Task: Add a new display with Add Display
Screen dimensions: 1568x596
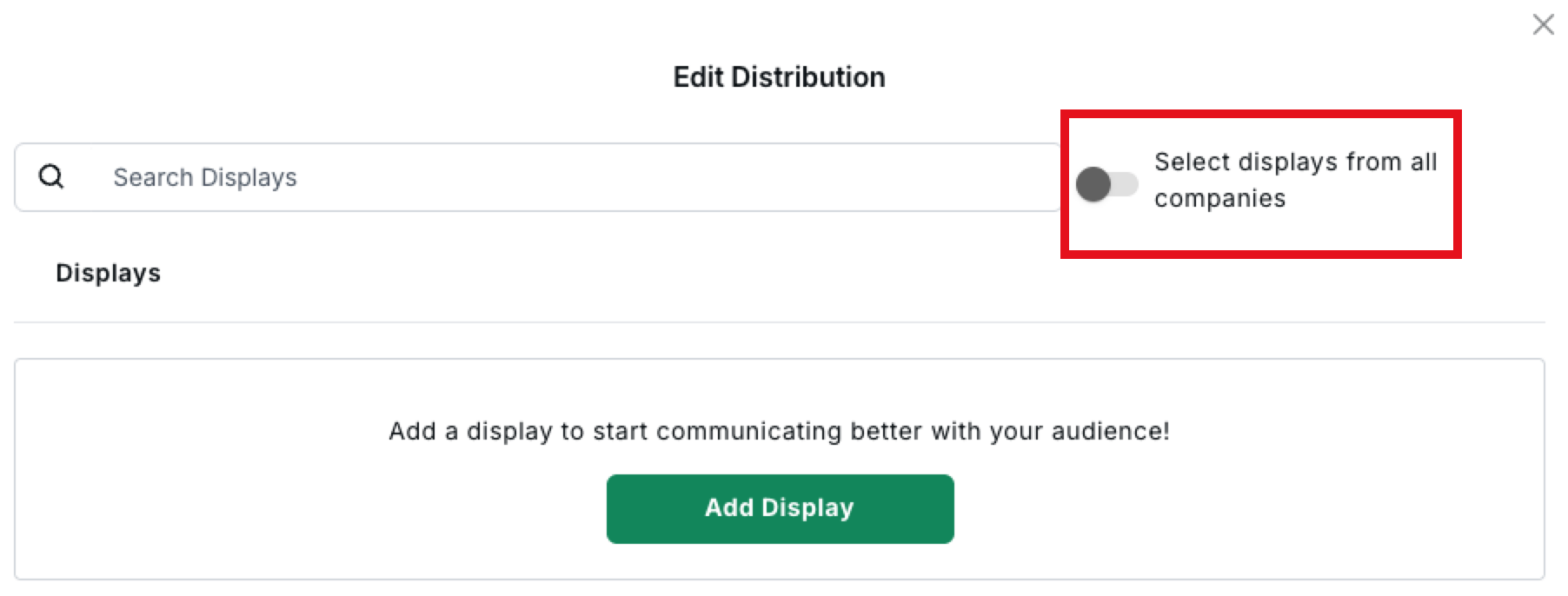Action: pos(780,508)
